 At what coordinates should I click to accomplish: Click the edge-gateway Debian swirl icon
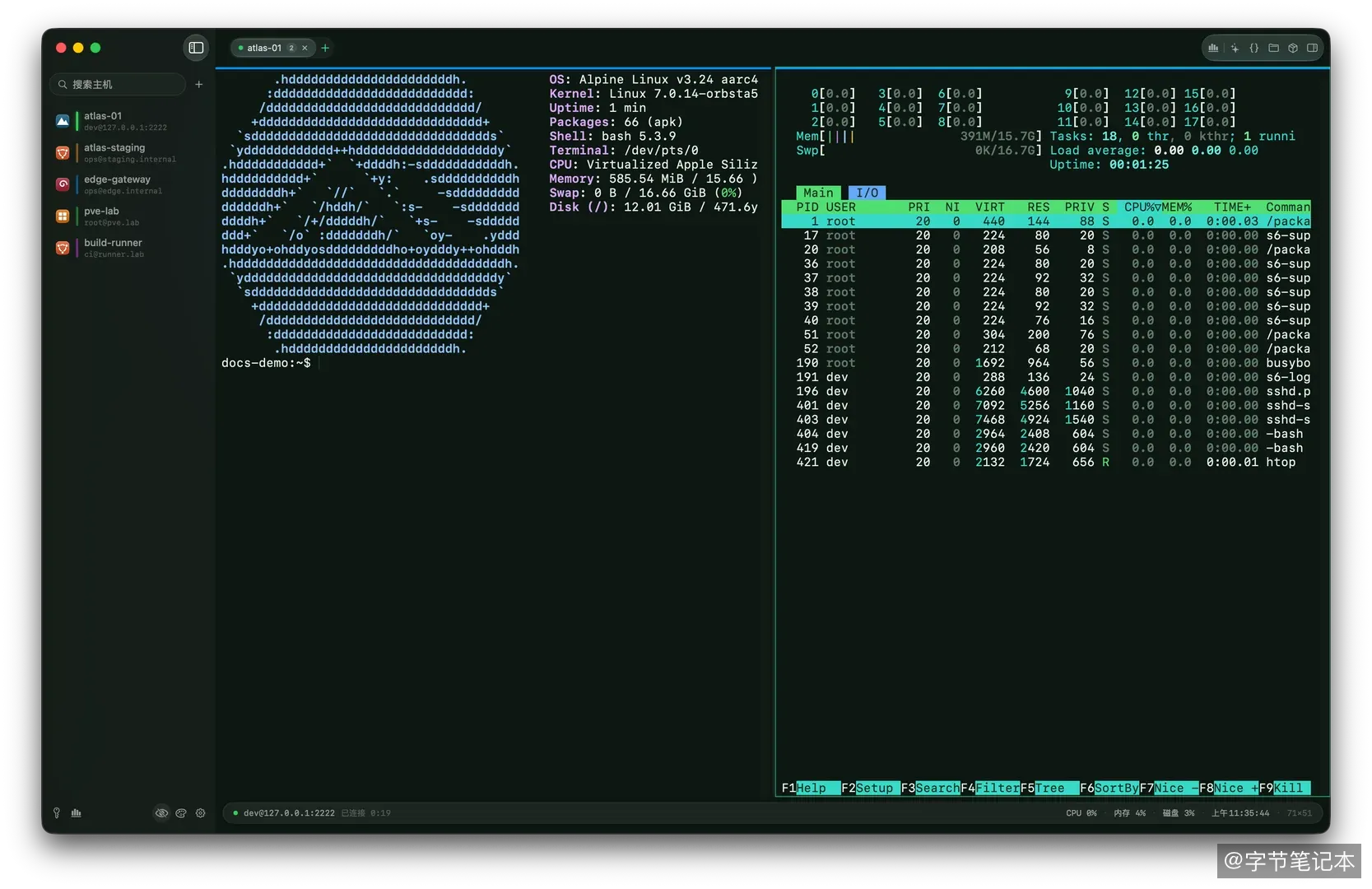[63, 184]
